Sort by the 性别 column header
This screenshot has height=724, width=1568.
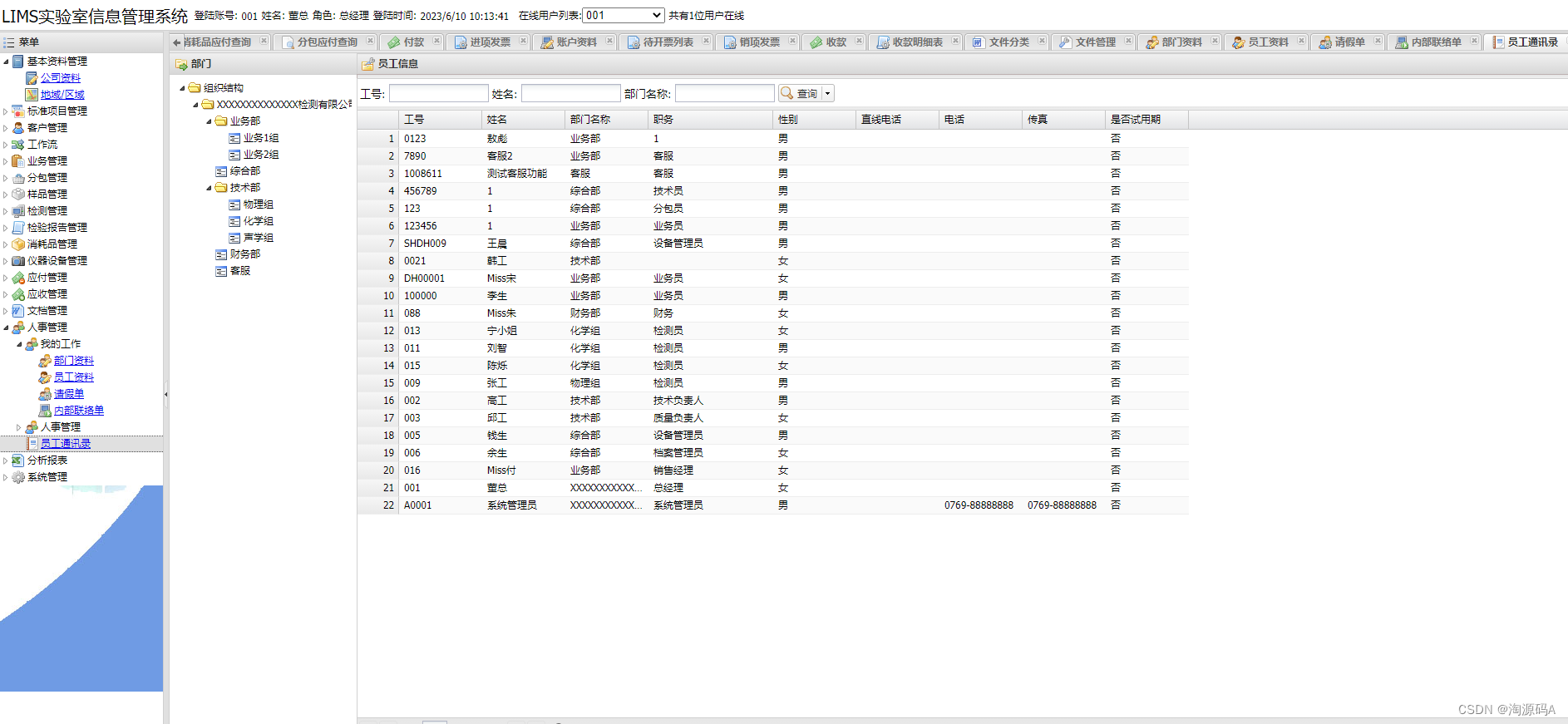coord(814,120)
